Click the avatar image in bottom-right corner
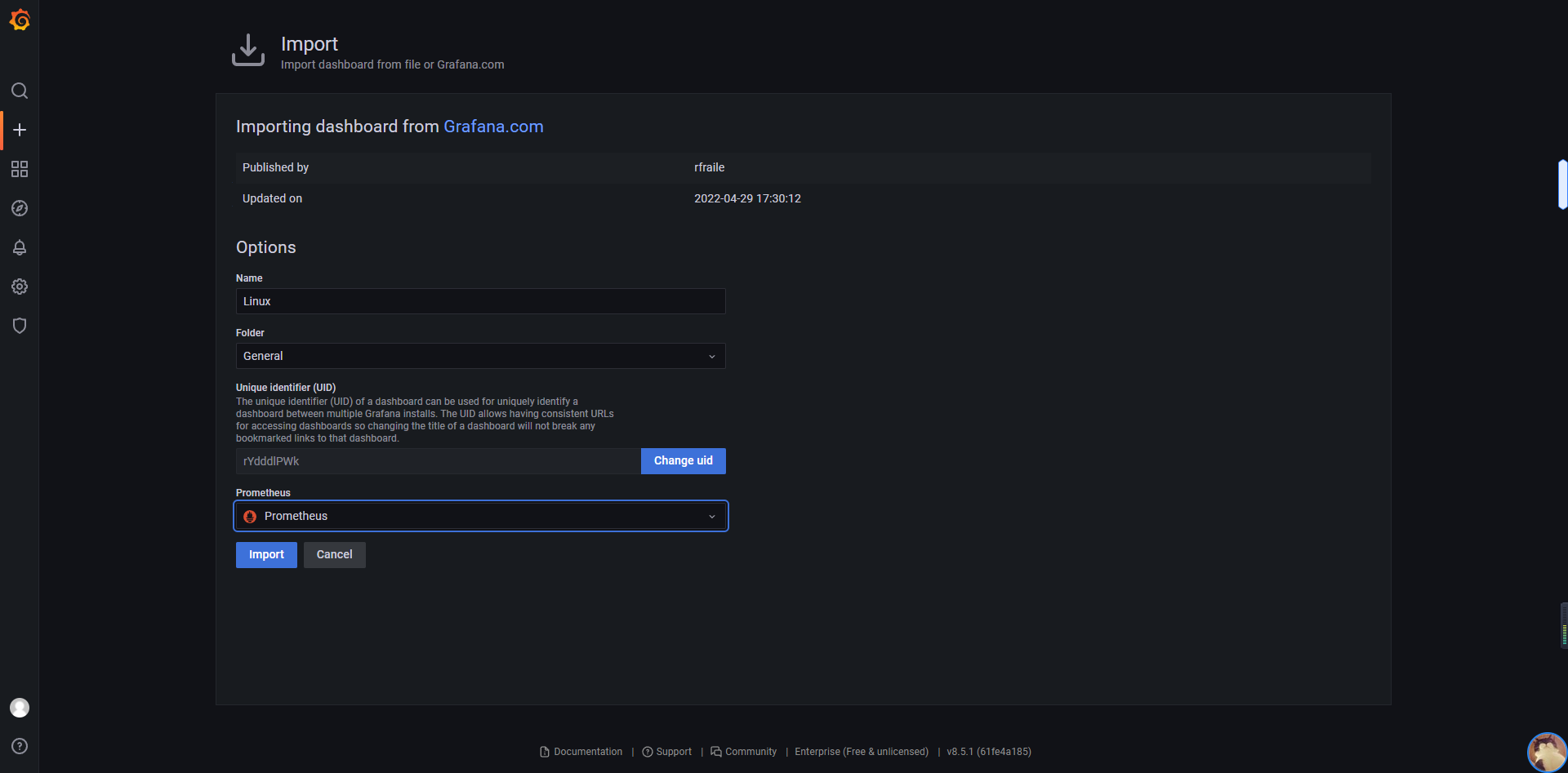1568x773 pixels. [1547, 752]
